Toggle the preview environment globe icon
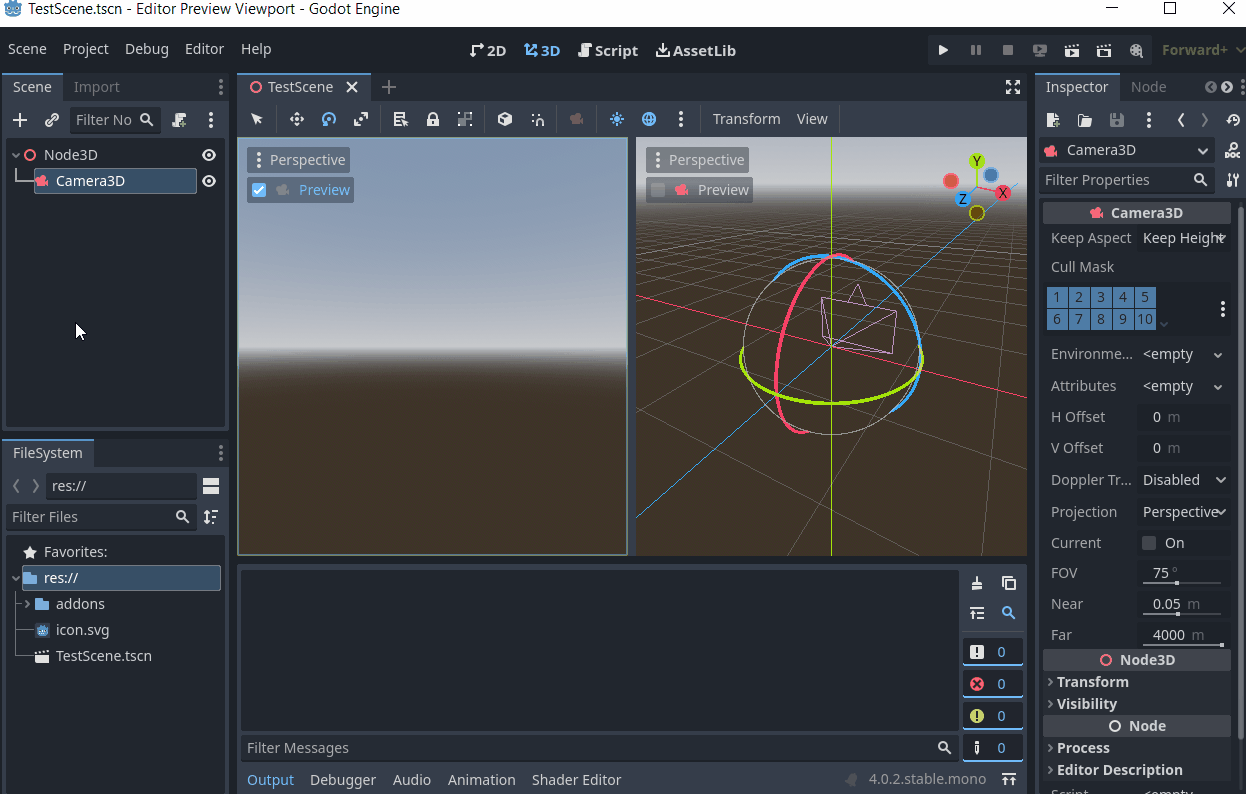 [x=649, y=119]
